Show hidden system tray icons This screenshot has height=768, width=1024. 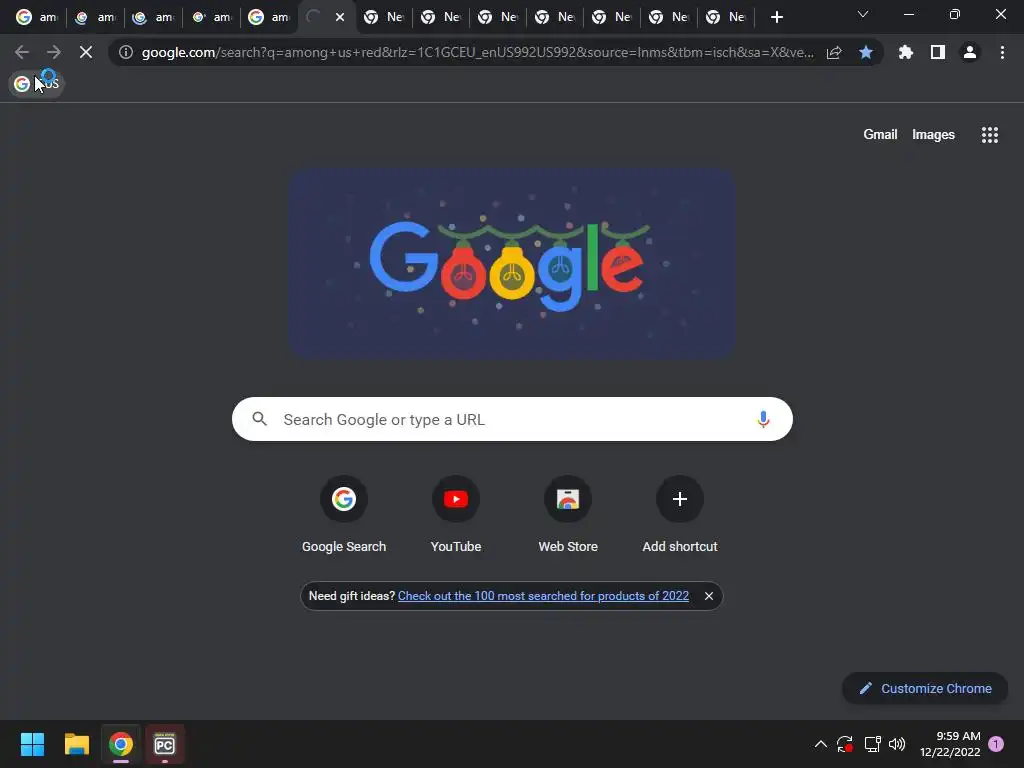click(821, 744)
